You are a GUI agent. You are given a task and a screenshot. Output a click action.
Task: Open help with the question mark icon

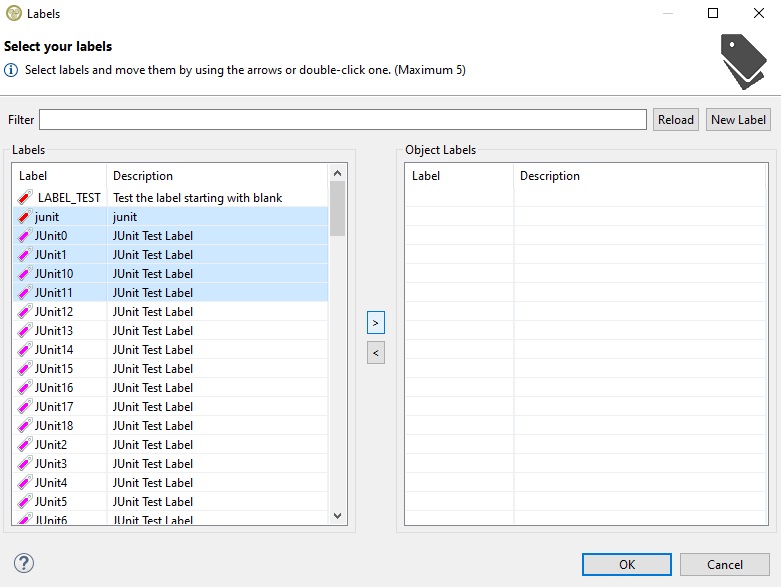tap(25, 563)
